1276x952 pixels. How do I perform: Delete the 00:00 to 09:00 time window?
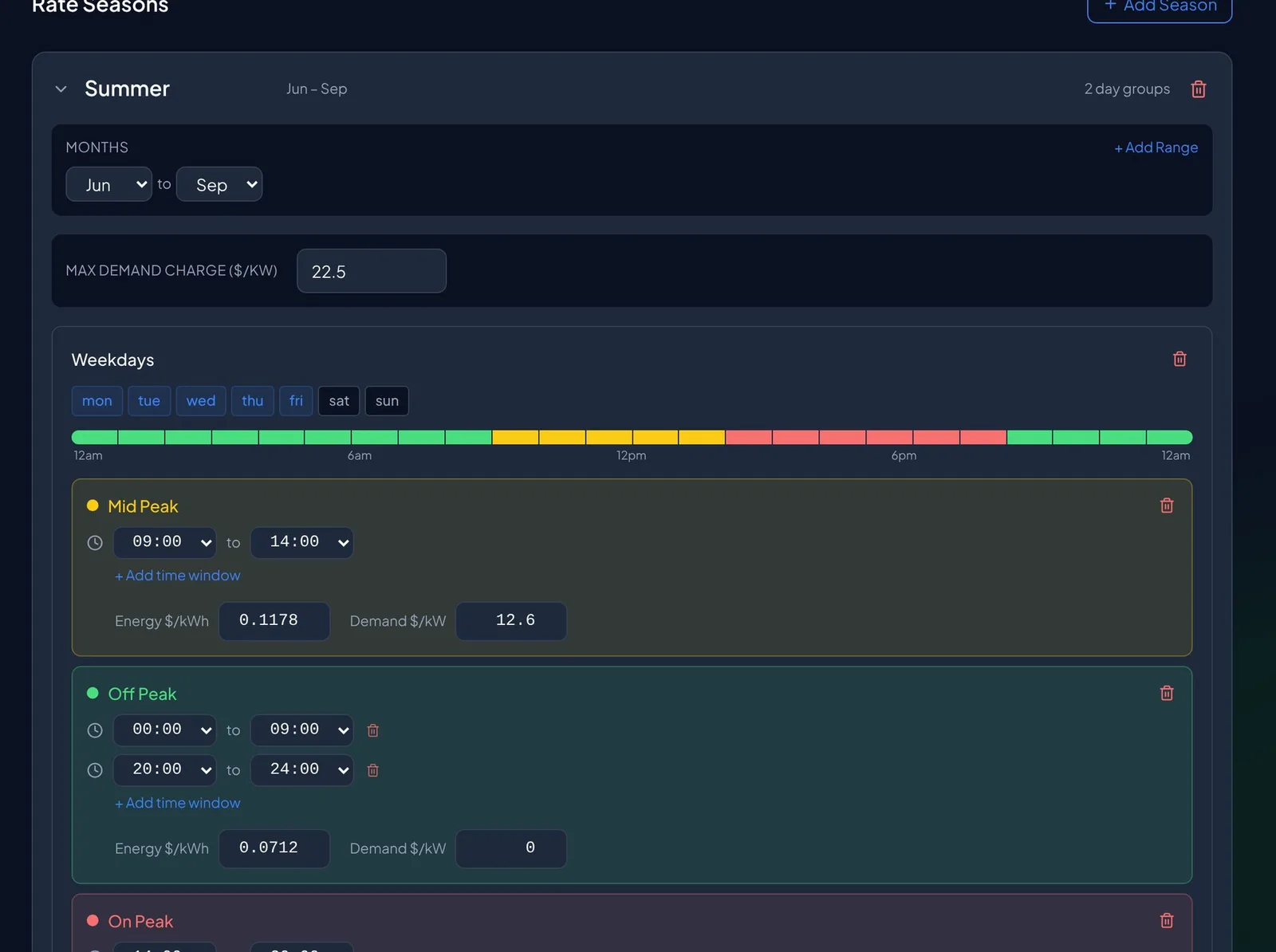click(372, 730)
